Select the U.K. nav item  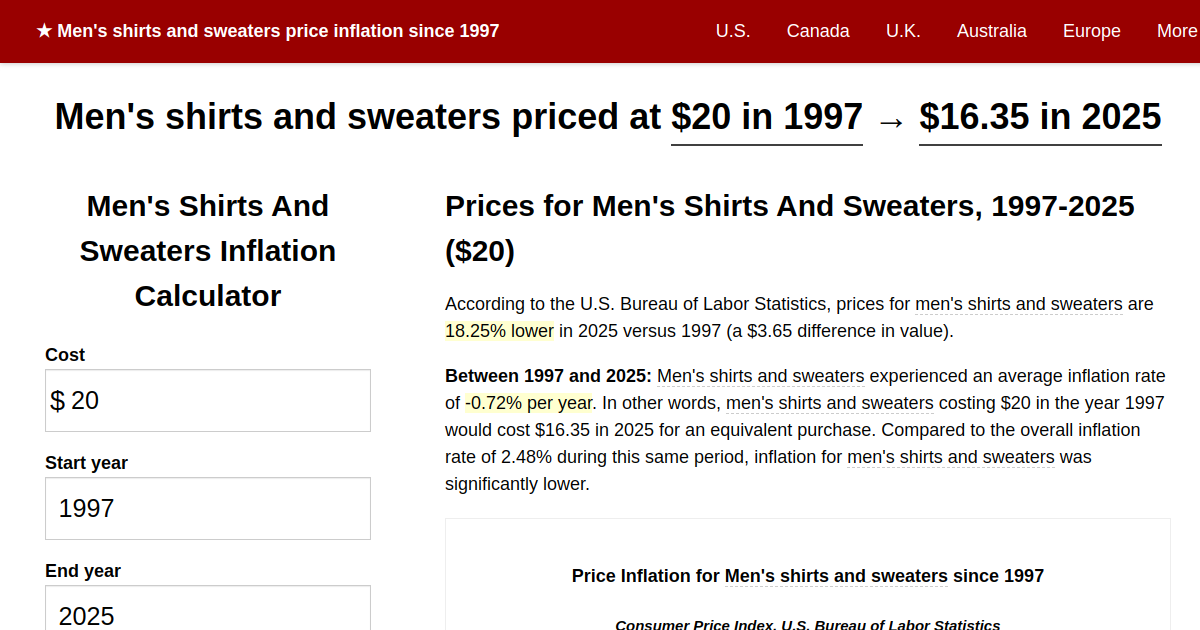click(903, 31)
